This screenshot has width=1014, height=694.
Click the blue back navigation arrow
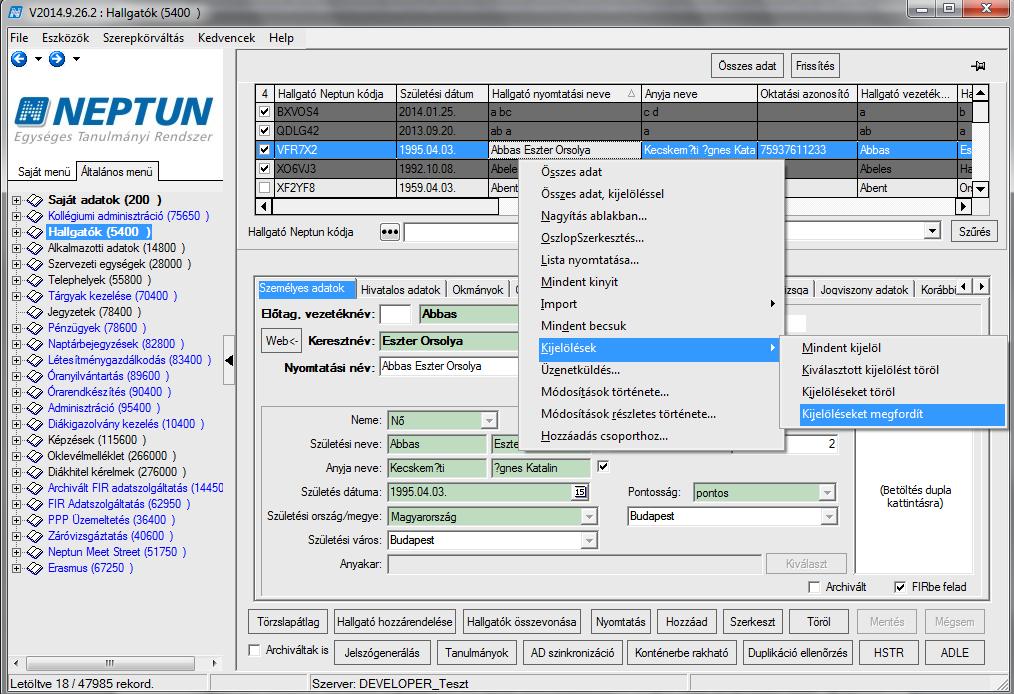[x=19, y=59]
